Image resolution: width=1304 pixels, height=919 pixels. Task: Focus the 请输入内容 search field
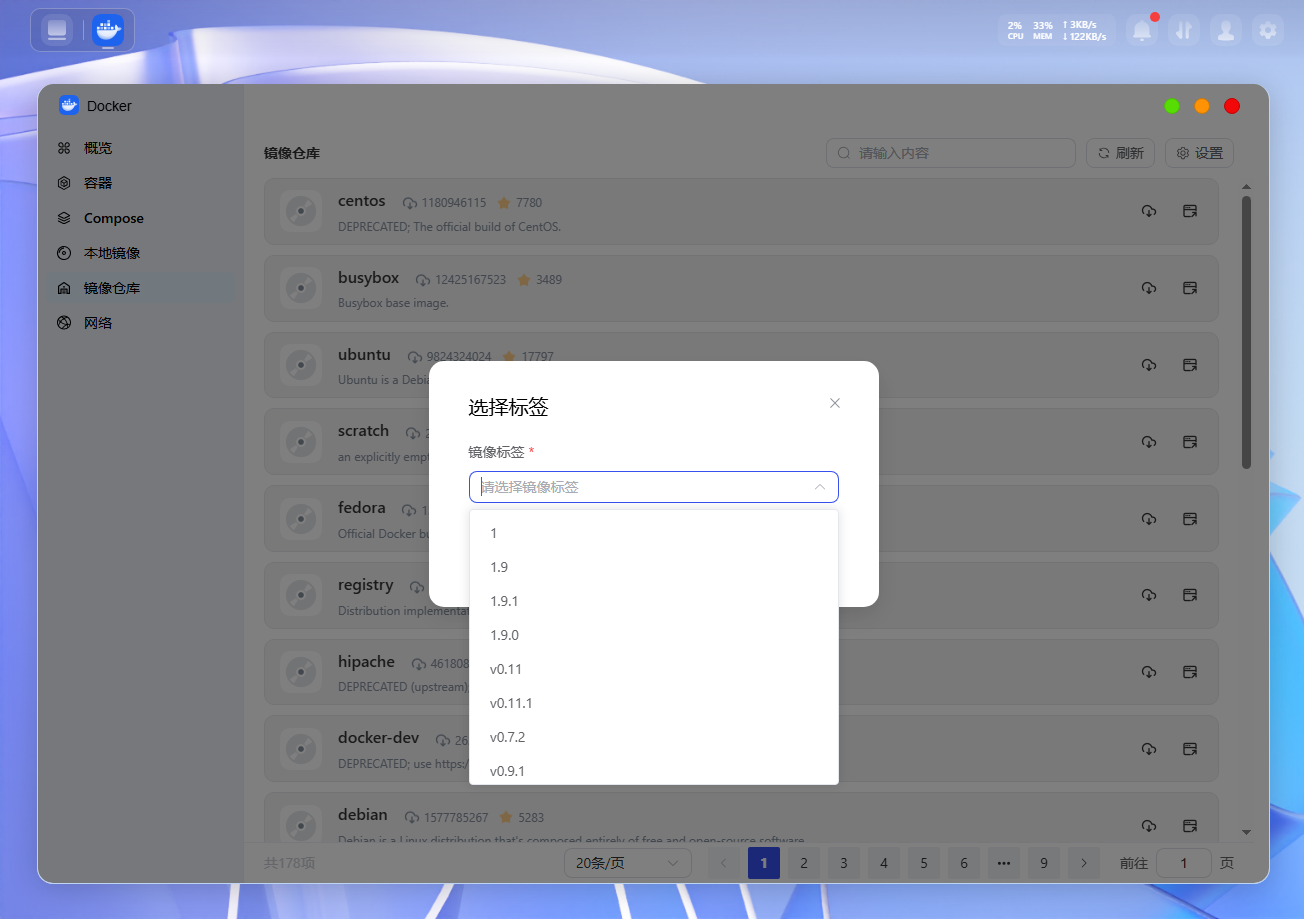pos(951,153)
